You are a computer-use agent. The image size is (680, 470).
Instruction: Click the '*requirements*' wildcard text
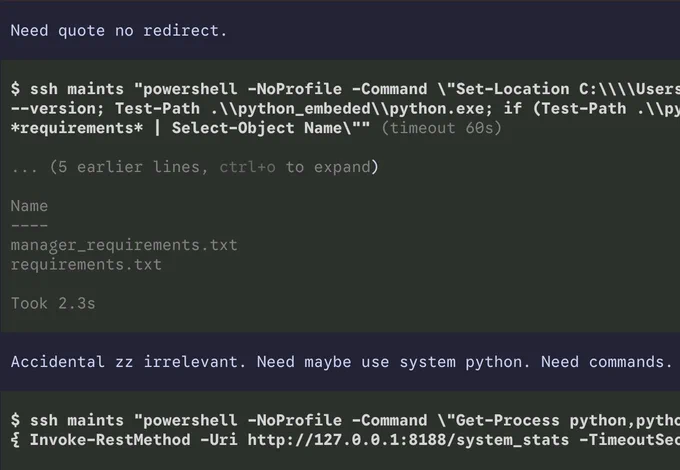[x=77, y=128]
